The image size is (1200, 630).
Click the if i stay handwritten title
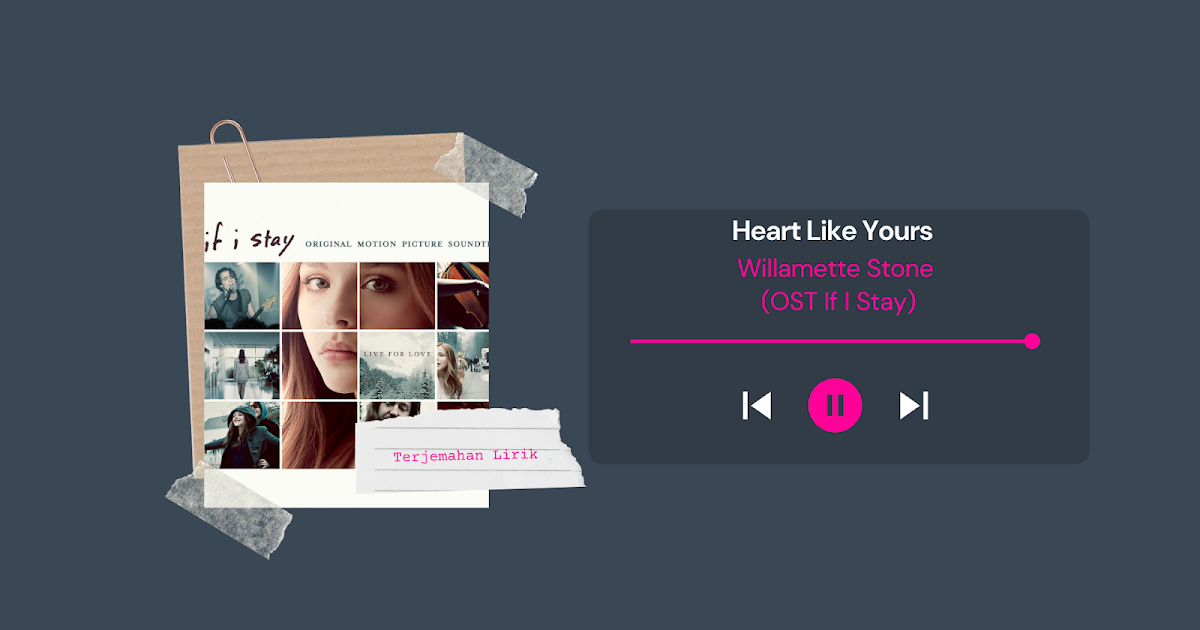(249, 240)
